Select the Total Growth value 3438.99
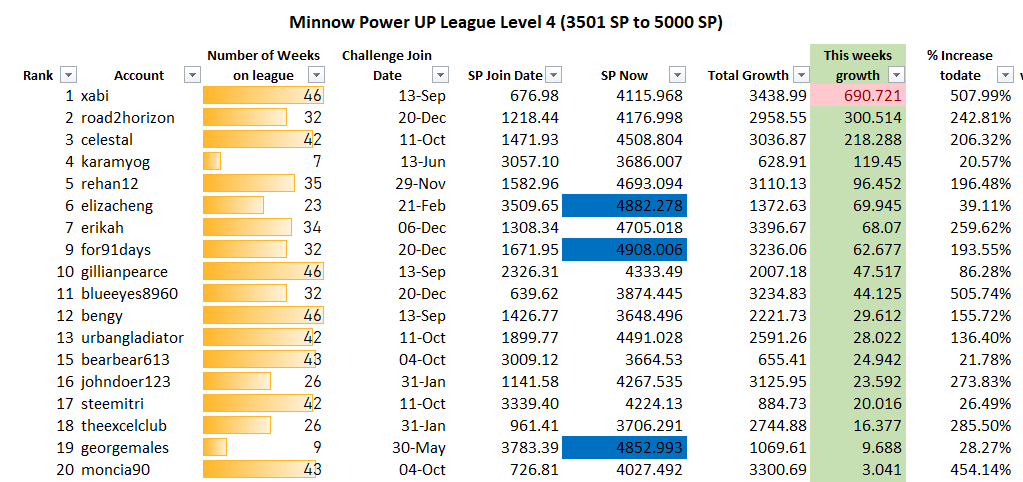The image size is (1023, 482). (x=779, y=97)
